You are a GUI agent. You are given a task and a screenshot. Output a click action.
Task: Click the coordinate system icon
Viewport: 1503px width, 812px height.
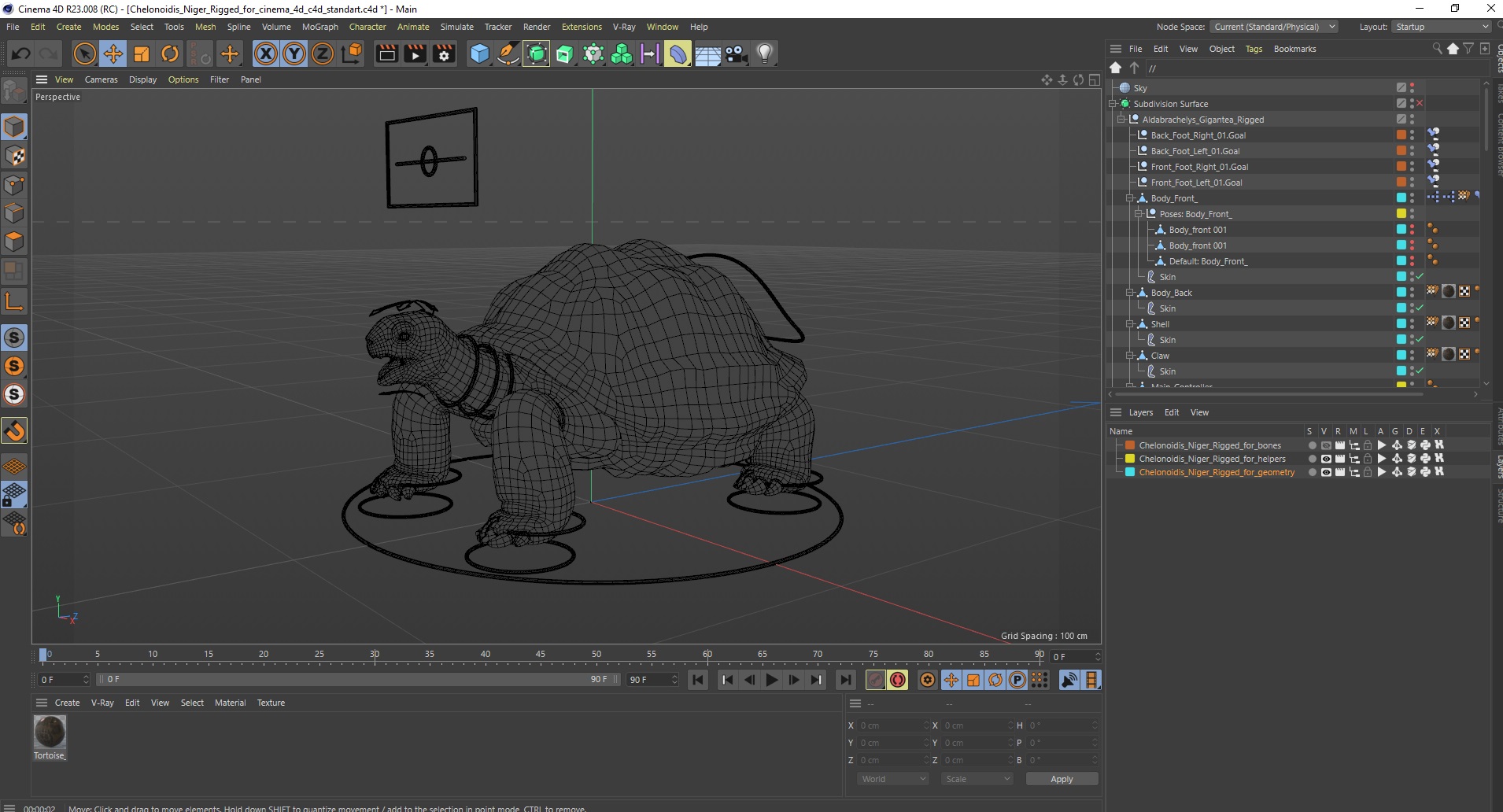point(352,54)
